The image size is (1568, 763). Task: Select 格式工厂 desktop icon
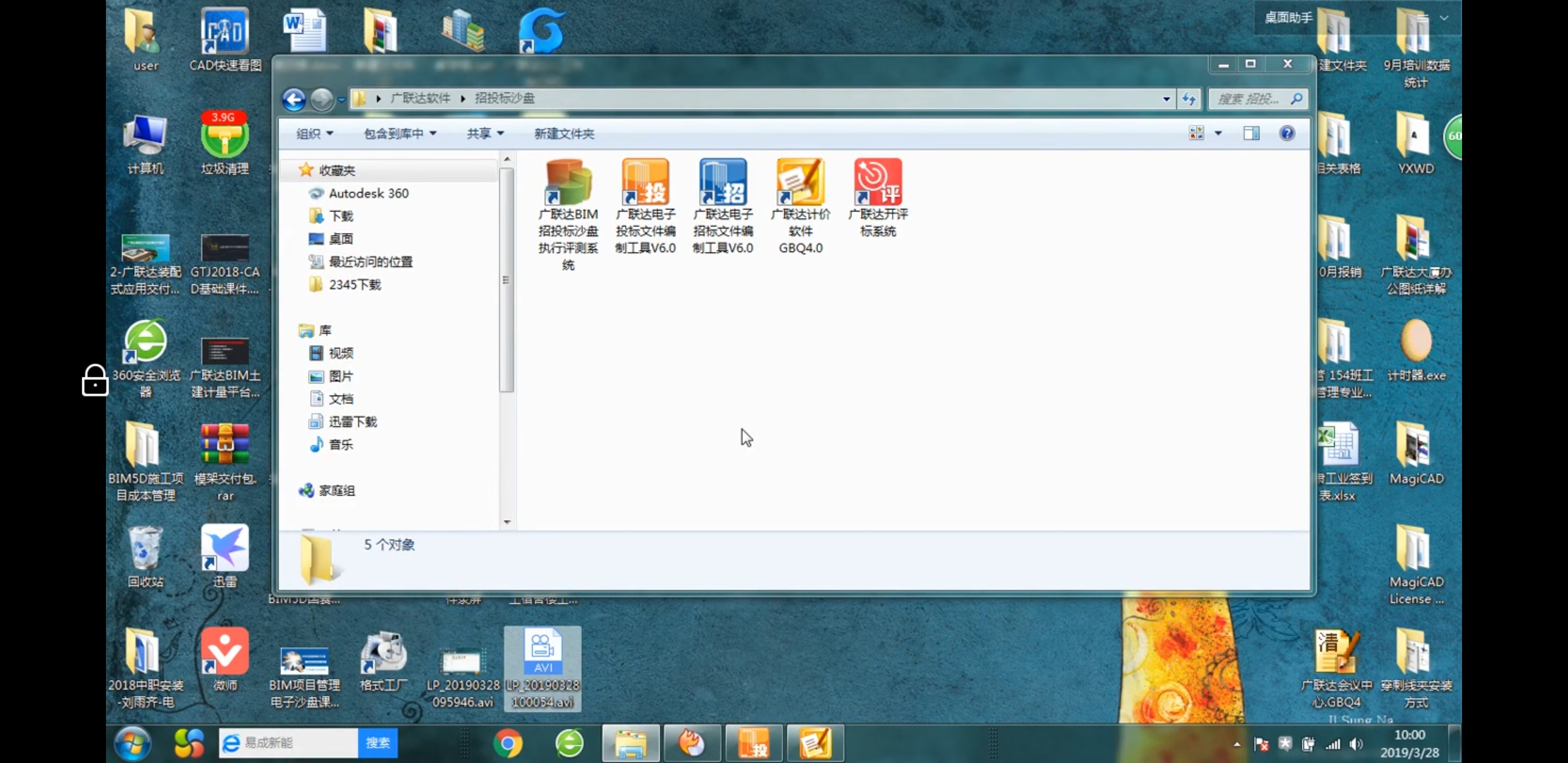click(384, 660)
